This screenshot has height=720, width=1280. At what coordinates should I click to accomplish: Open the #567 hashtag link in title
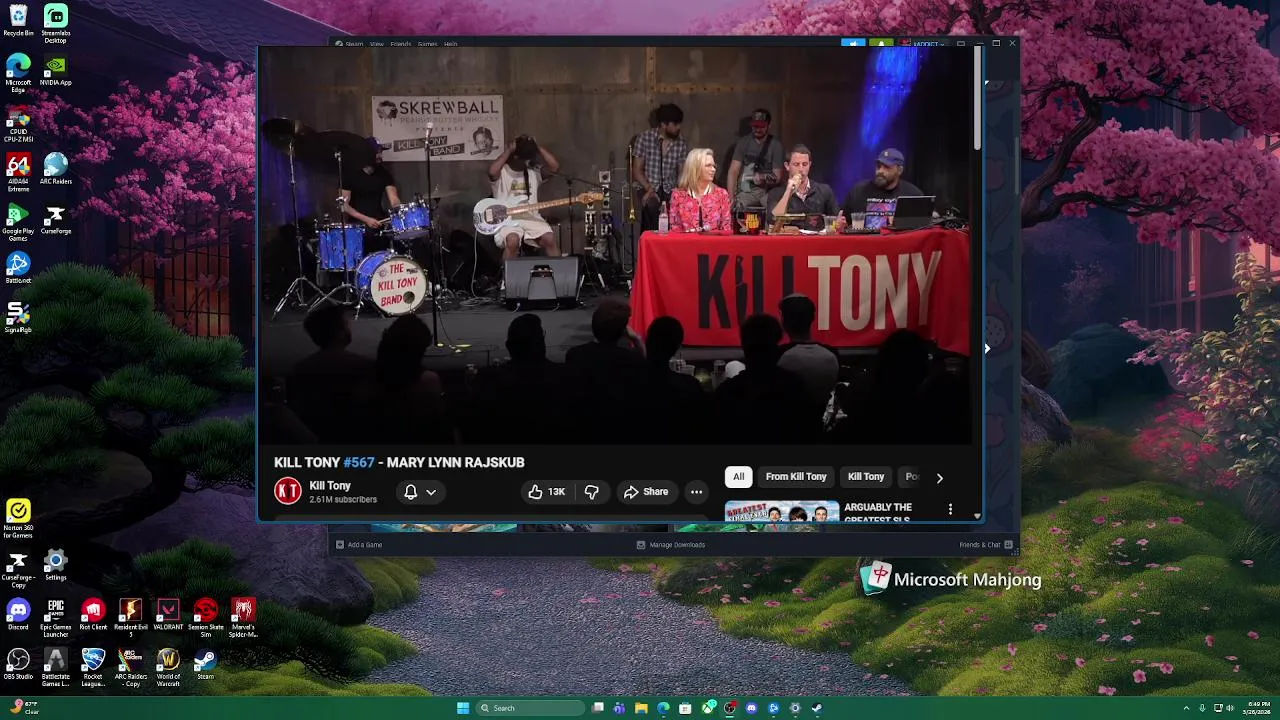[x=358, y=463]
